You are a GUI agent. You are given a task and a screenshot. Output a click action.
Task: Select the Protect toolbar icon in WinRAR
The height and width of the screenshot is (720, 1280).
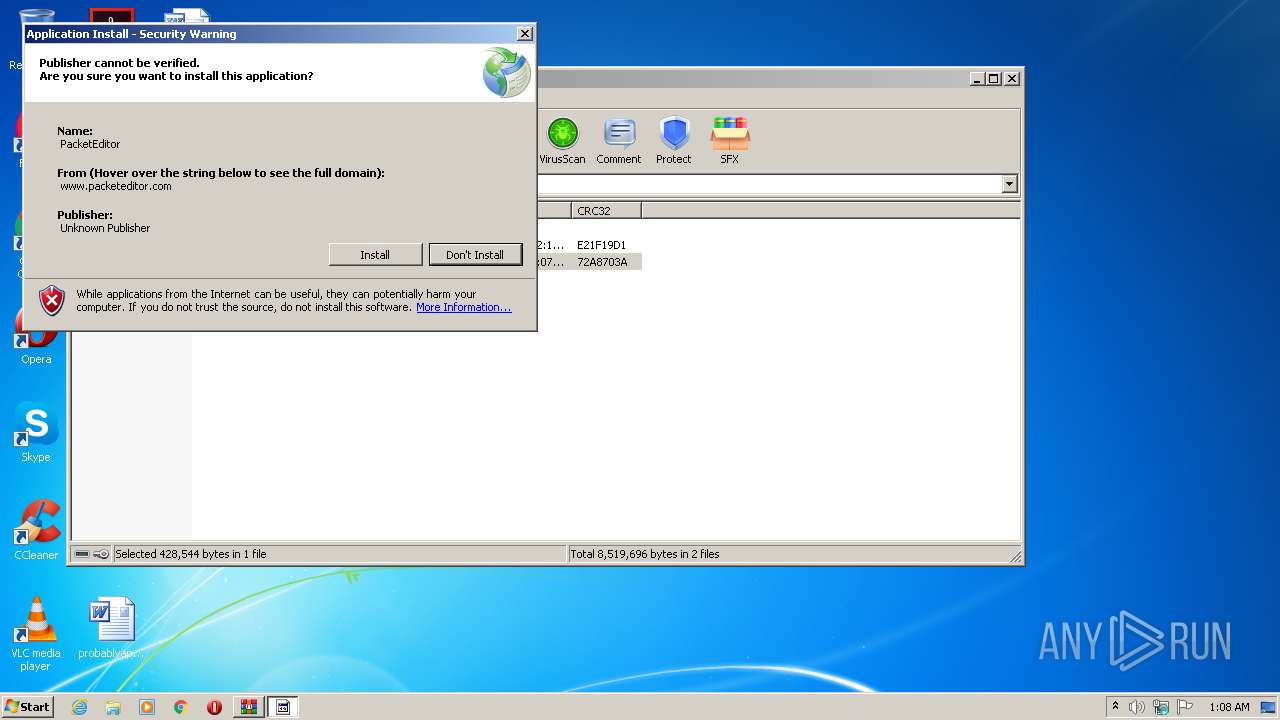(x=674, y=141)
